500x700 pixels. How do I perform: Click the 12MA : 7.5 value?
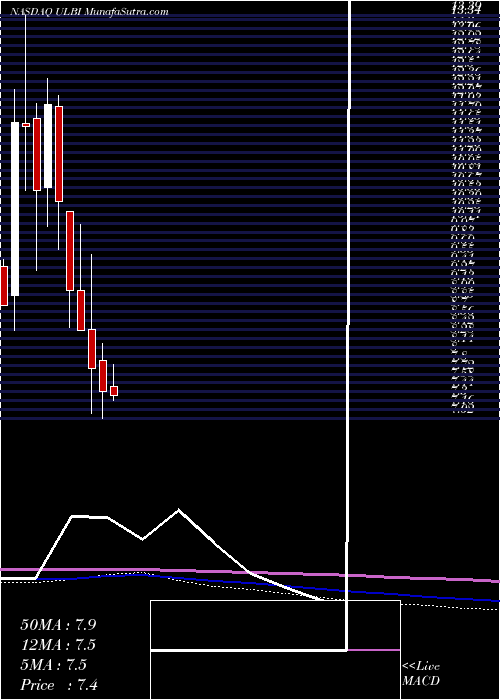coord(58,645)
